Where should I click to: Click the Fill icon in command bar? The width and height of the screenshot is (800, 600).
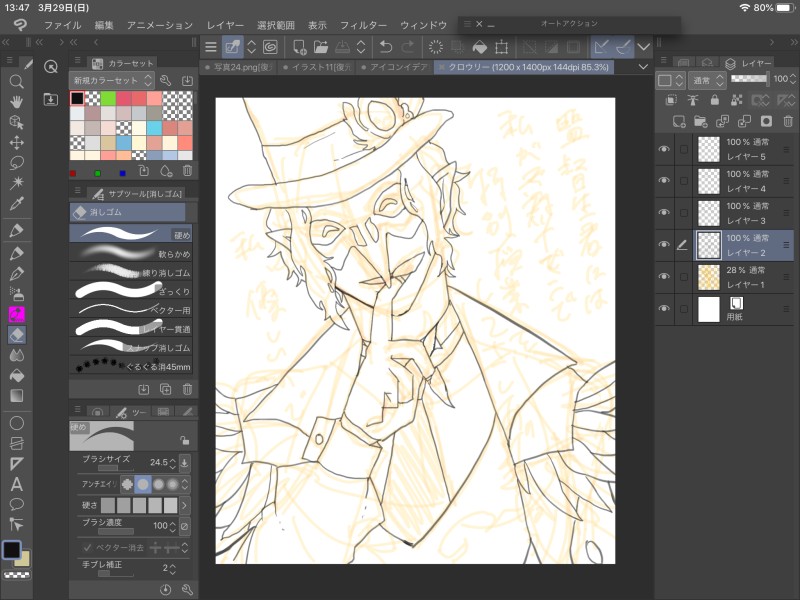[x=480, y=47]
